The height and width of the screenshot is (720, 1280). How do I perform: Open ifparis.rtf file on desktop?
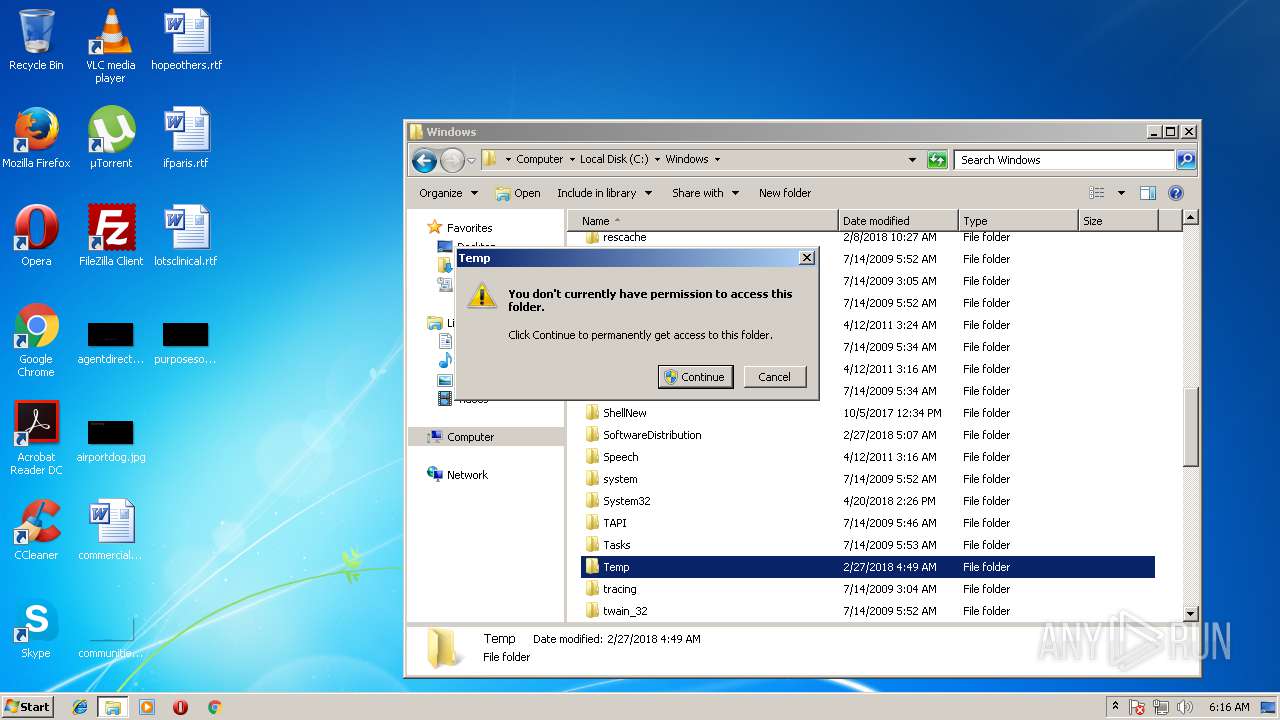(x=186, y=138)
